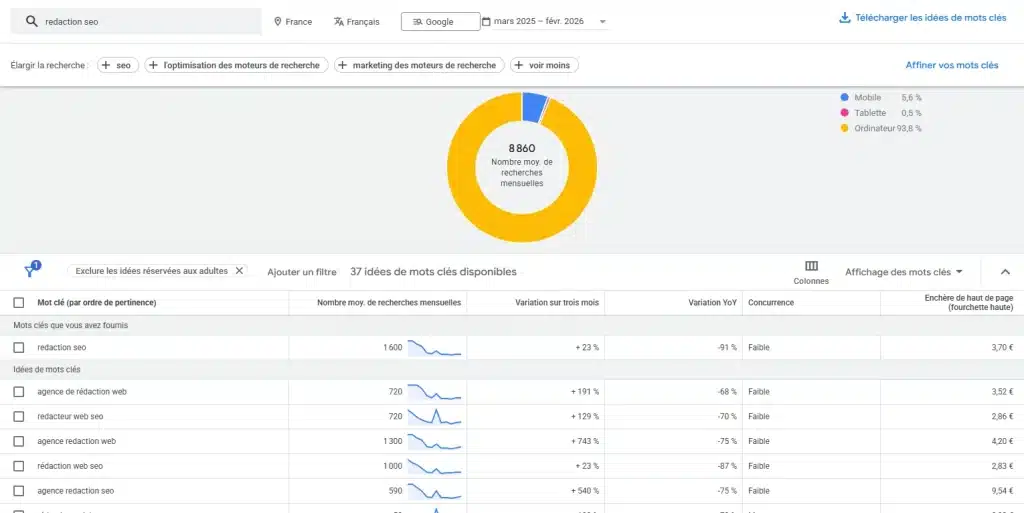Open the France location selector
The width and height of the screenshot is (1024, 513).
(293, 22)
